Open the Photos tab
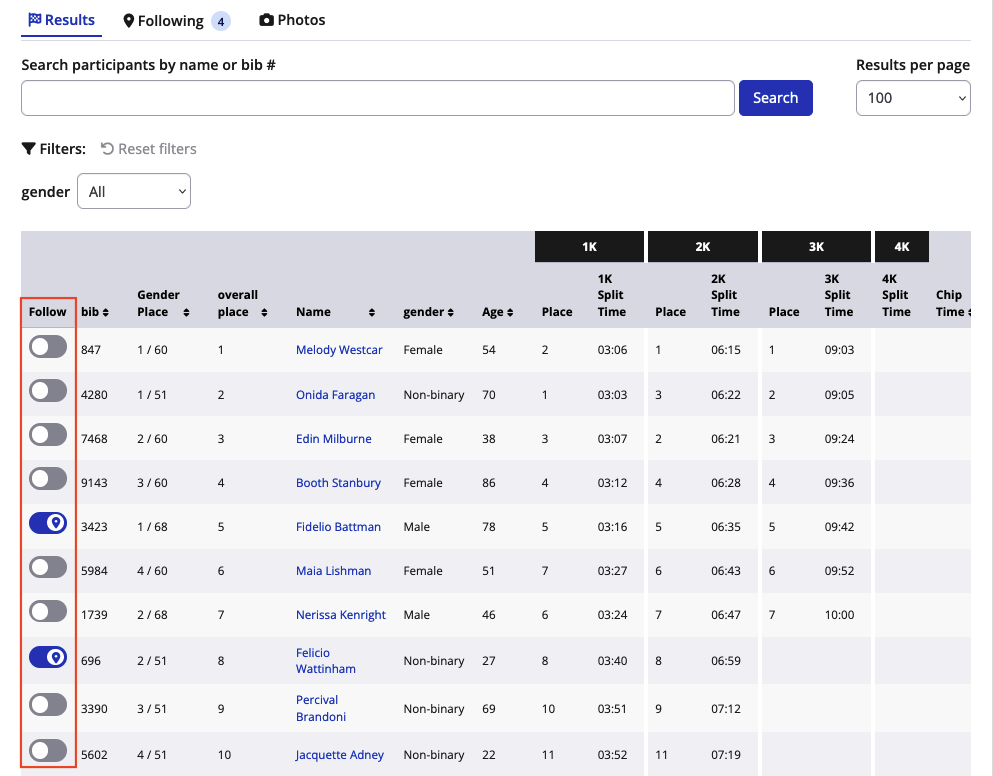The width and height of the screenshot is (993, 776). coord(292,20)
